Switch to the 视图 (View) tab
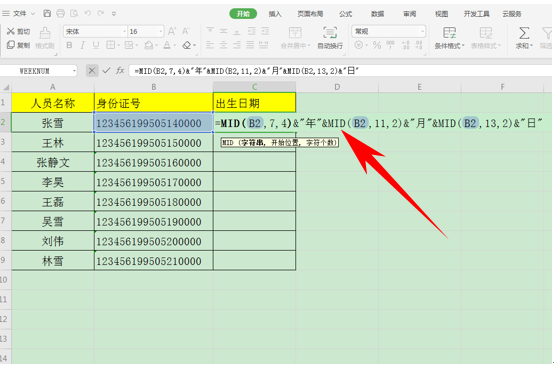554x366 pixels. [x=441, y=14]
